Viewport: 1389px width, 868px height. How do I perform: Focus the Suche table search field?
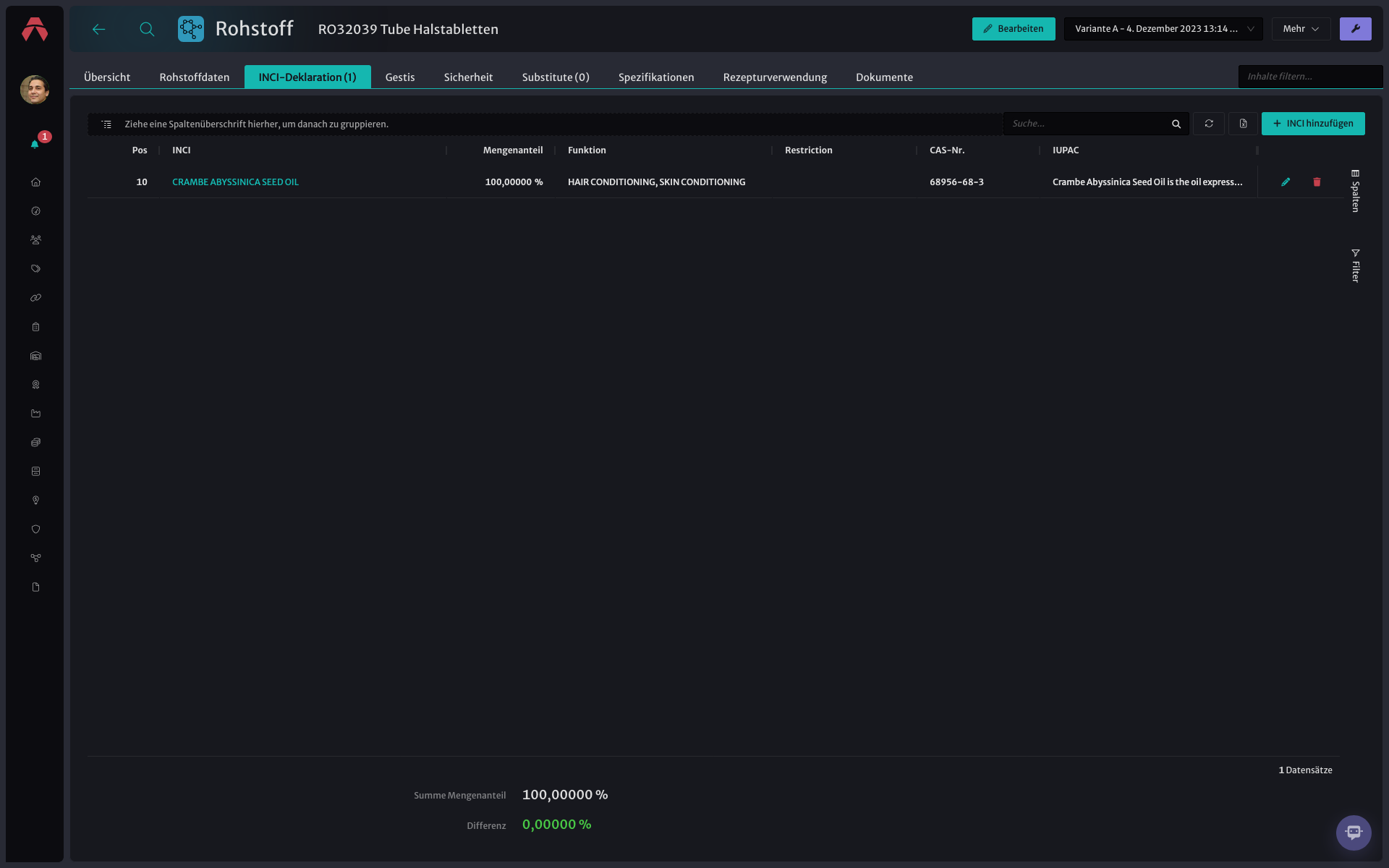point(1088,124)
